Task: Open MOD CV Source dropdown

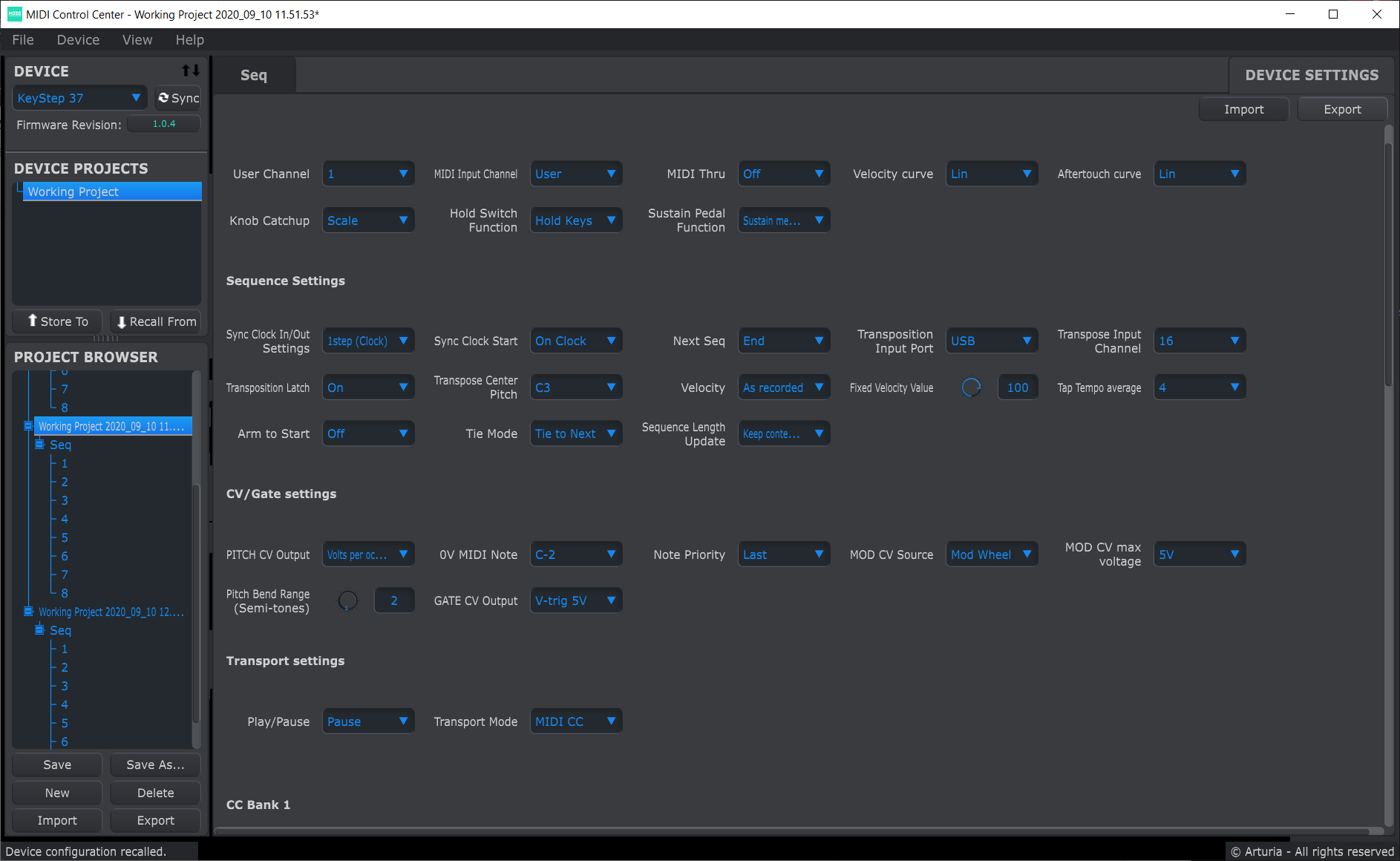Action: tap(992, 554)
